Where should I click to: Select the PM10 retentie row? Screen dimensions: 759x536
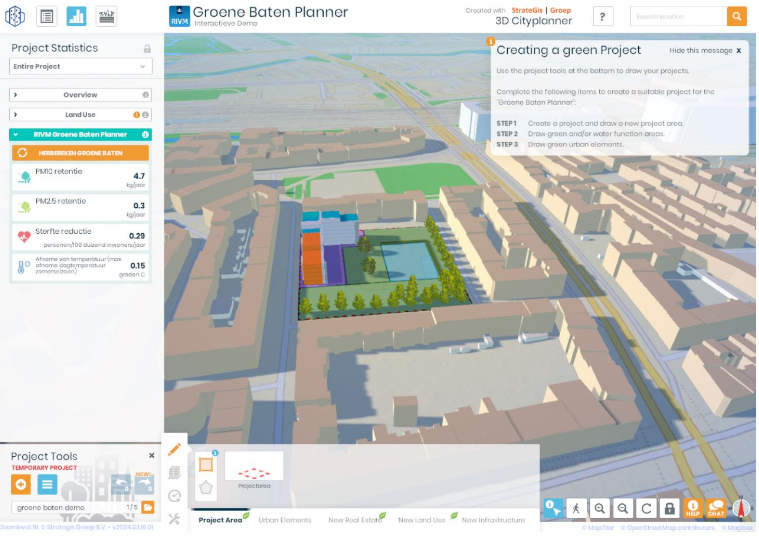coord(80,177)
